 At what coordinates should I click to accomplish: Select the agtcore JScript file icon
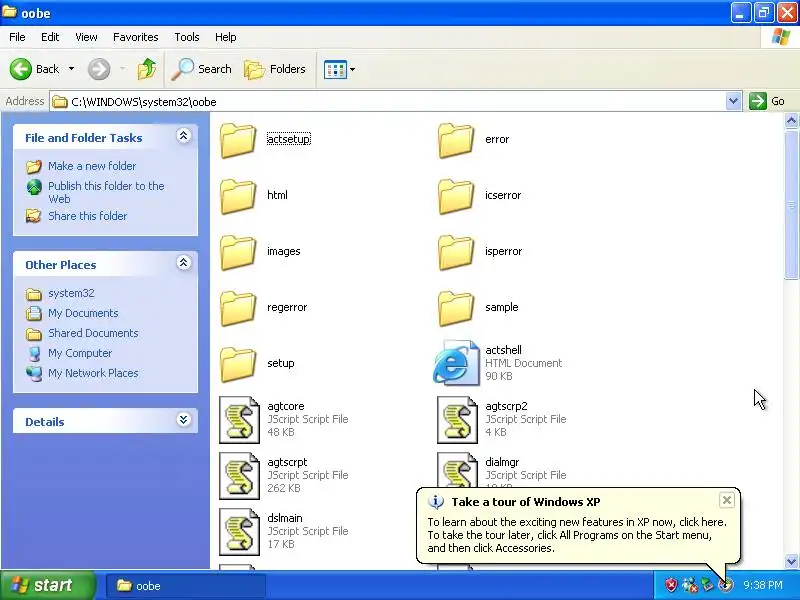[239, 419]
